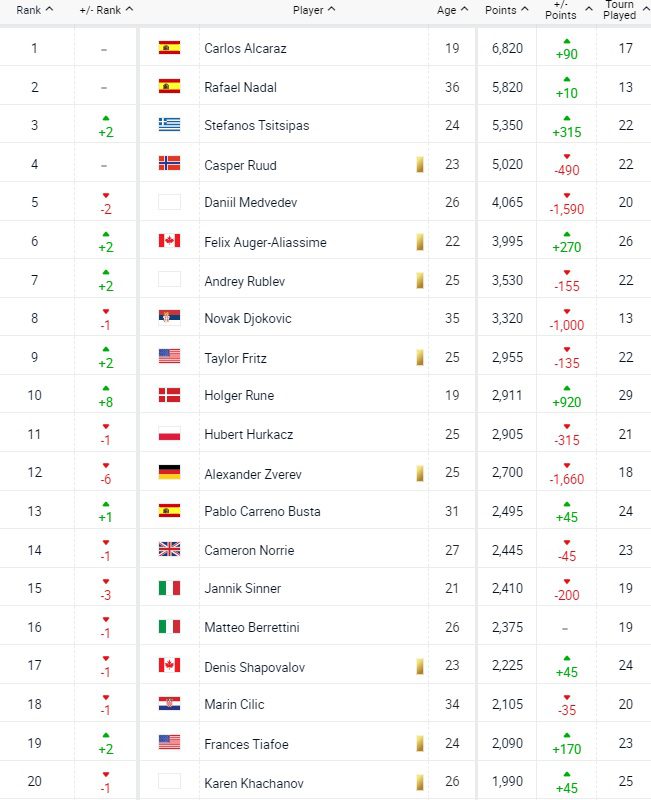Viewport: 651px width, 800px height.
Task: Open Jannik Sinner player link
Action: point(242,588)
